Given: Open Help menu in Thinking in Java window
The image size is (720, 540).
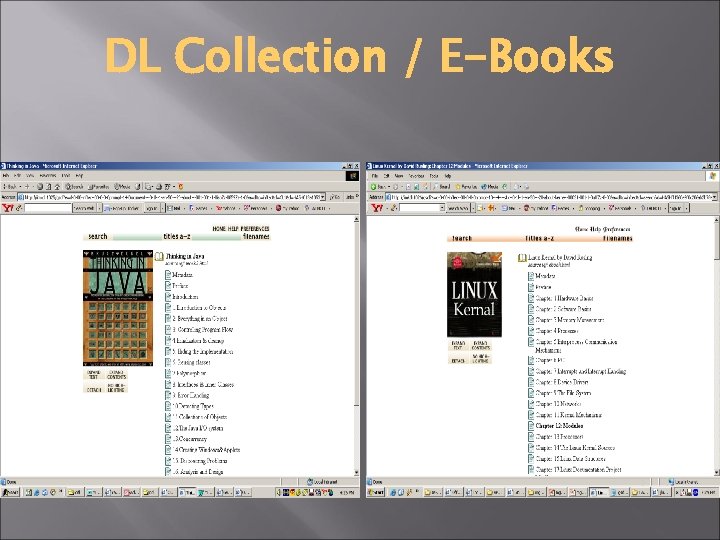Looking at the screenshot, I should coord(79,176).
